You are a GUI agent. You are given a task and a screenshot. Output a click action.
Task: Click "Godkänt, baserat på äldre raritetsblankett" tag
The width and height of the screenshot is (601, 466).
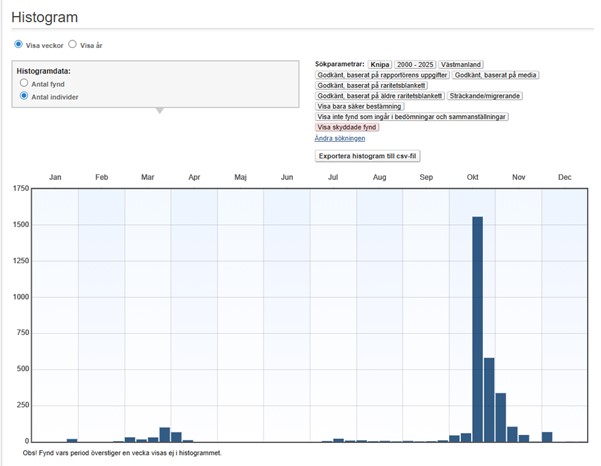click(x=379, y=95)
